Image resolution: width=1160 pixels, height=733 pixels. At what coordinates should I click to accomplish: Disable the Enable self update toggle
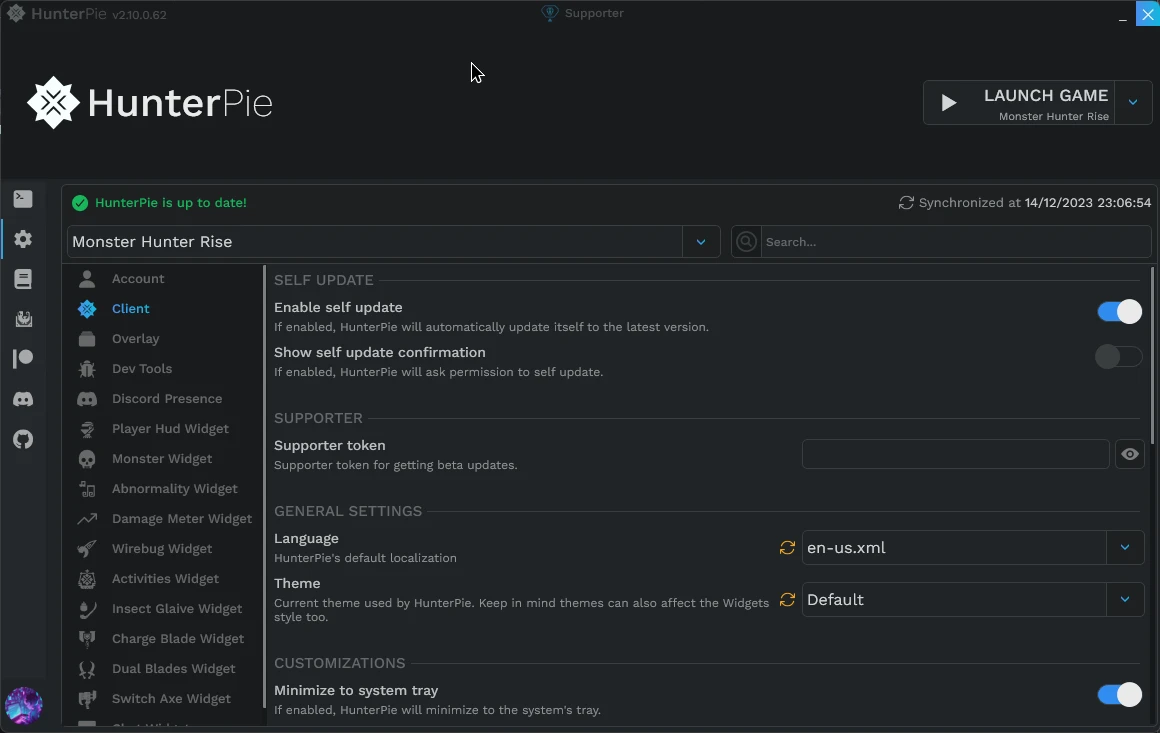(1119, 312)
